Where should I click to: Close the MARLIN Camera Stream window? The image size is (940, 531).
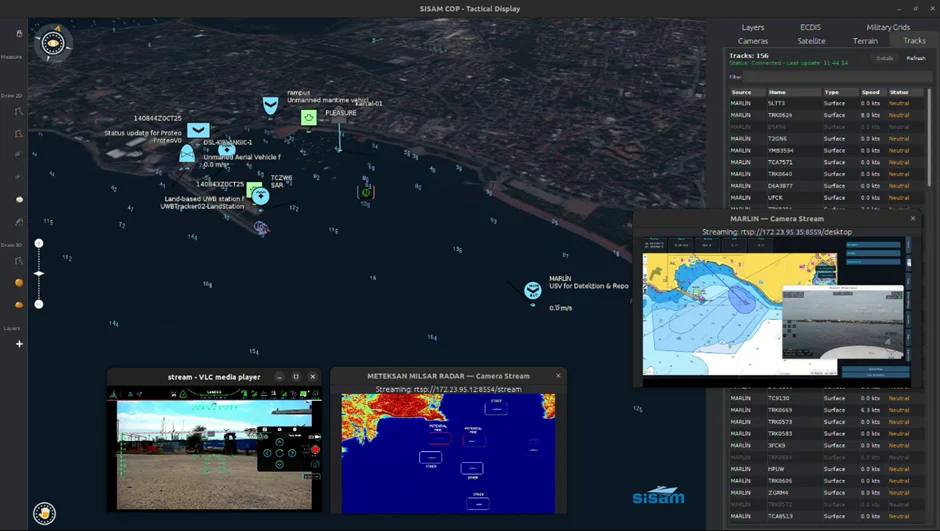(913, 219)
